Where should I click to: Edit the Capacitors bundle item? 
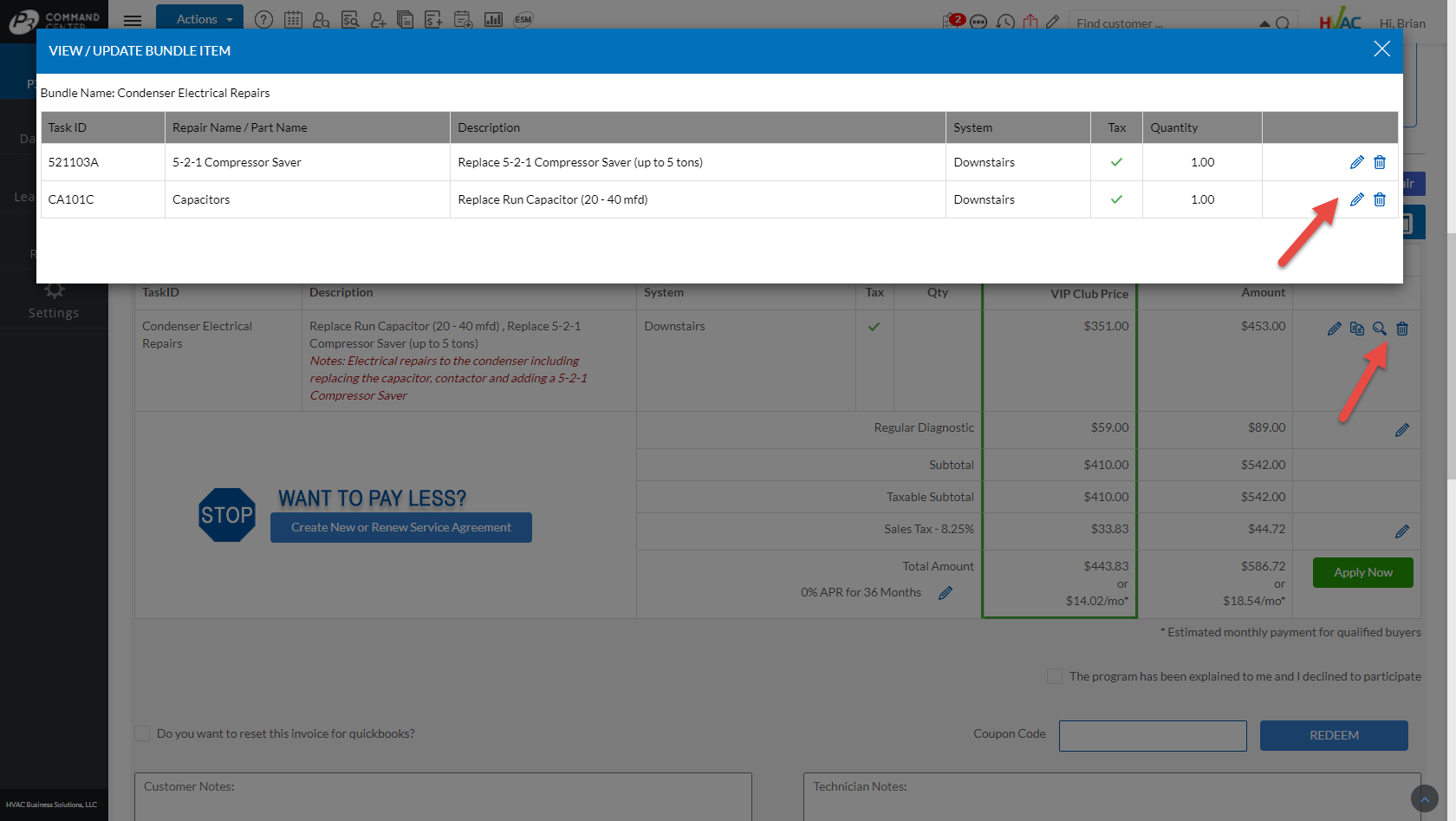pos(1356,199)
